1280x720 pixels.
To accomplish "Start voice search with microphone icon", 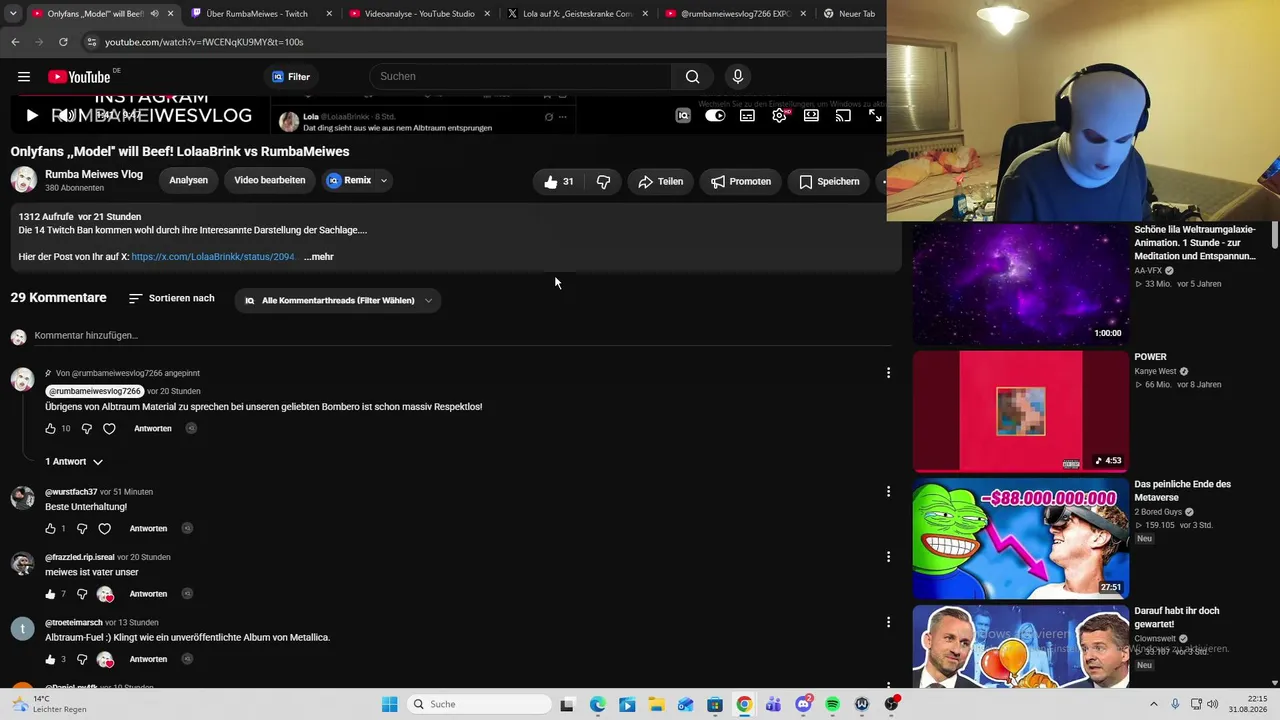I will (x=738, y=77).
